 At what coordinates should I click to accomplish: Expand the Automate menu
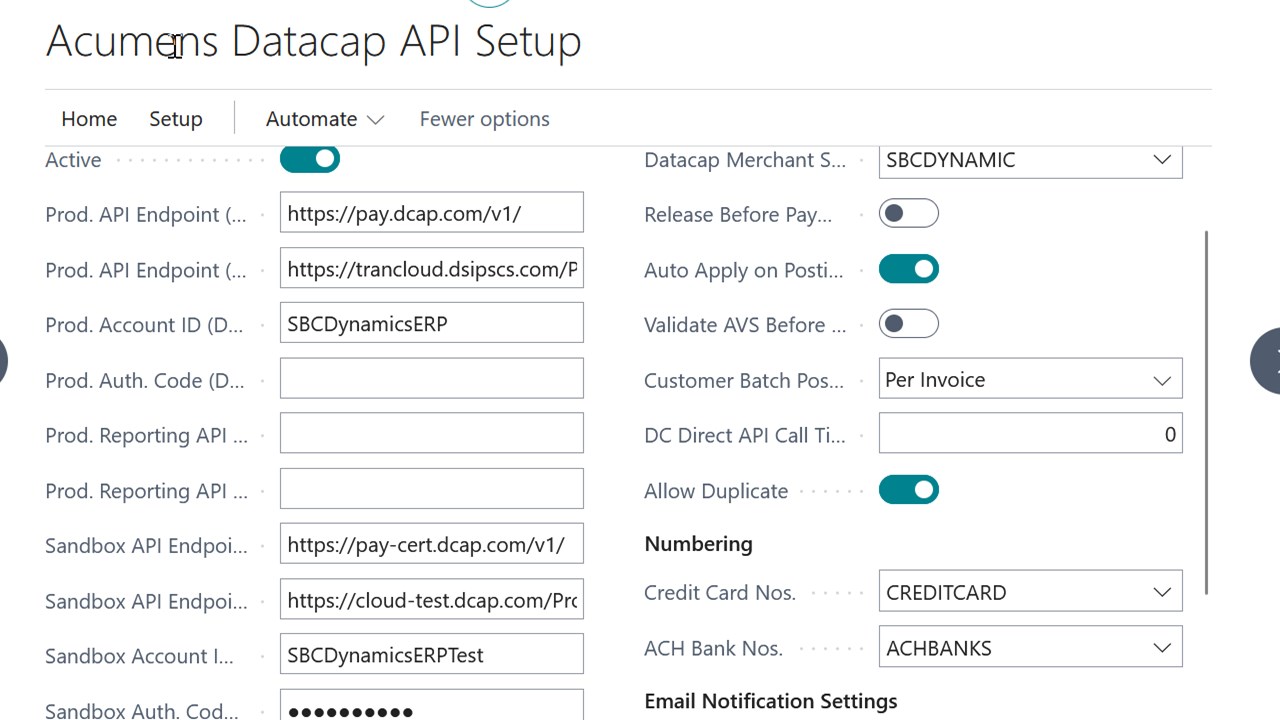click(324, 119)
